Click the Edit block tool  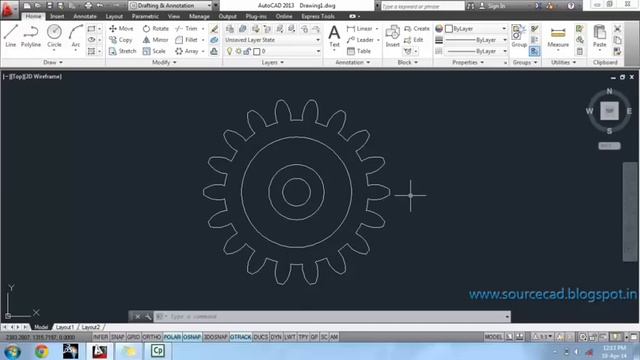[413, 40]
